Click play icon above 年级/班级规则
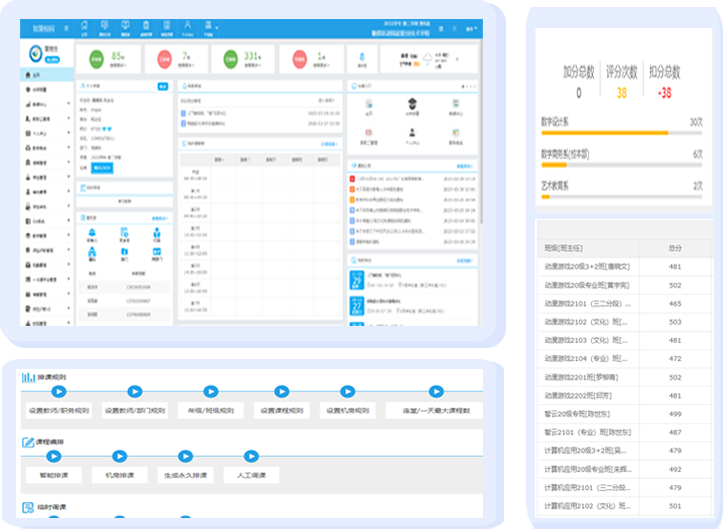Image resolution: width=723 pixels, height=529 pixels. coord(211,392)
